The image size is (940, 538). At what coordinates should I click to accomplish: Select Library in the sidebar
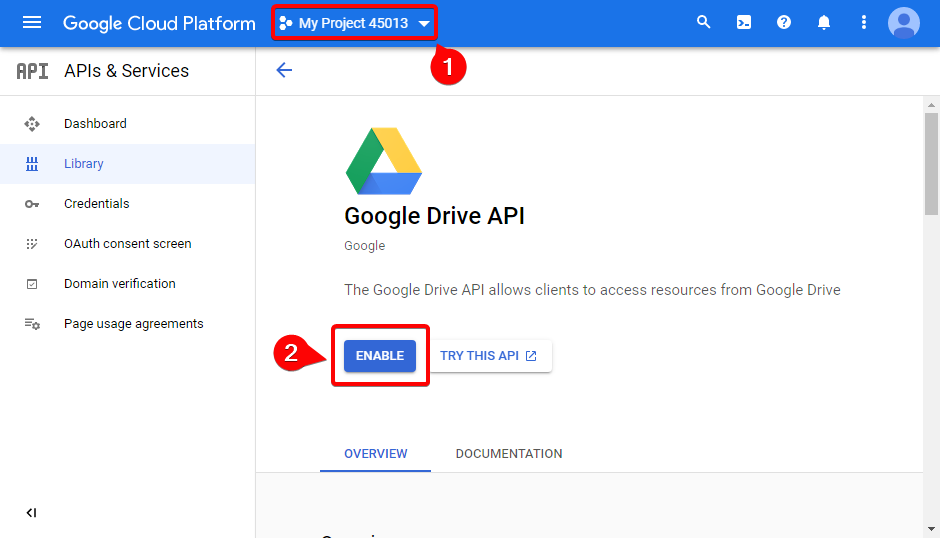pyautogui.click(x=84, y=164)
